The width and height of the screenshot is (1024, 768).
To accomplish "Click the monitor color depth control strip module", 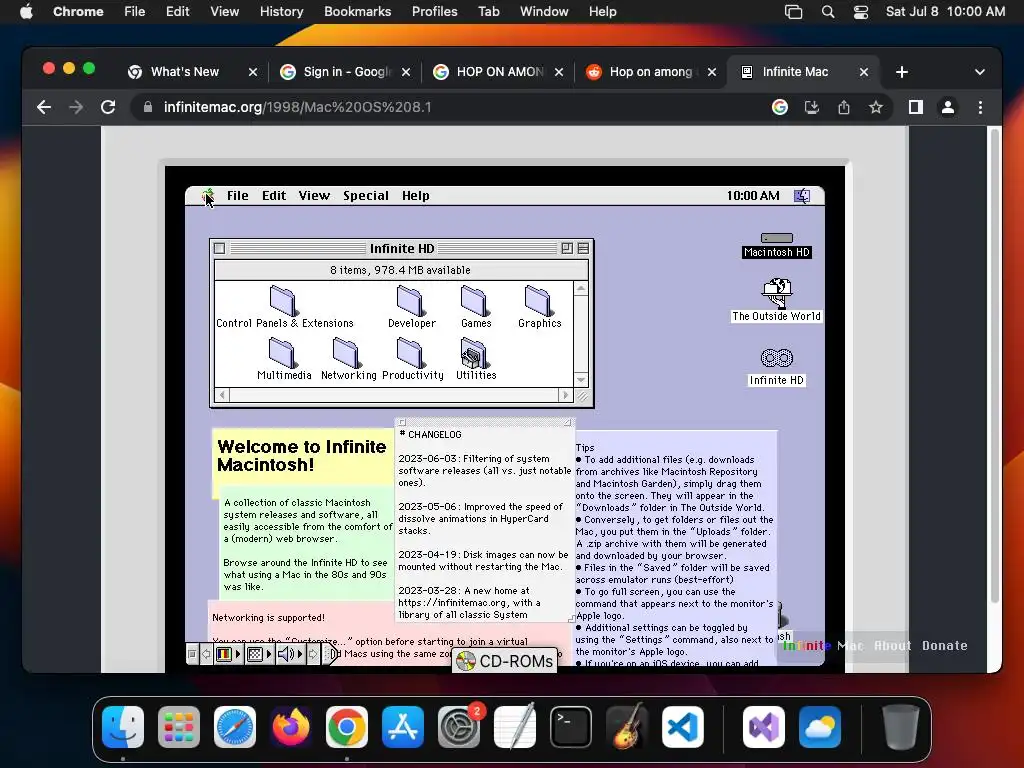I will point(224,654).
